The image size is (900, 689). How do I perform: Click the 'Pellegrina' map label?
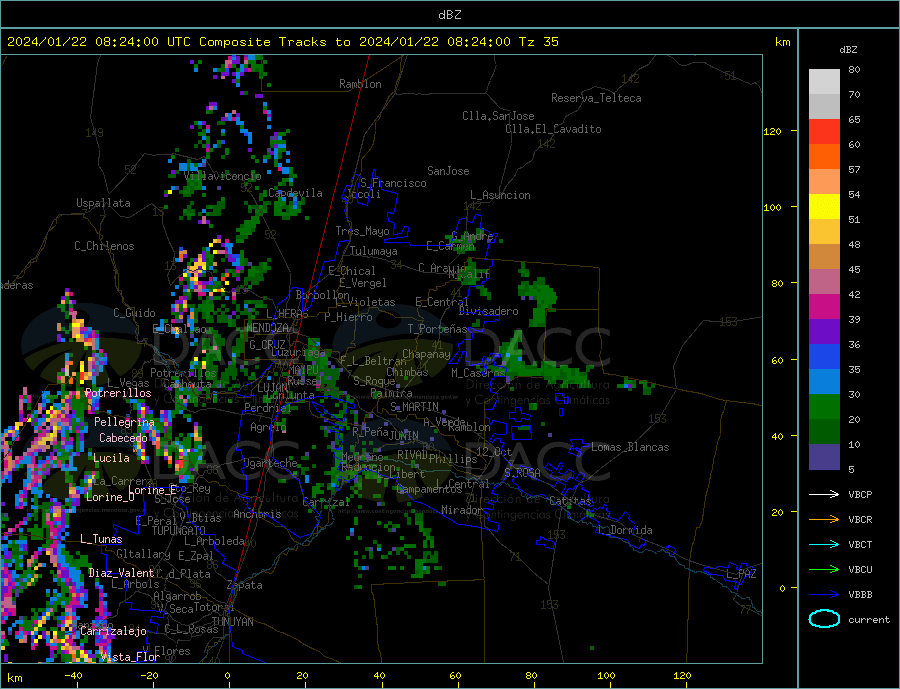(x=125, y=422)
